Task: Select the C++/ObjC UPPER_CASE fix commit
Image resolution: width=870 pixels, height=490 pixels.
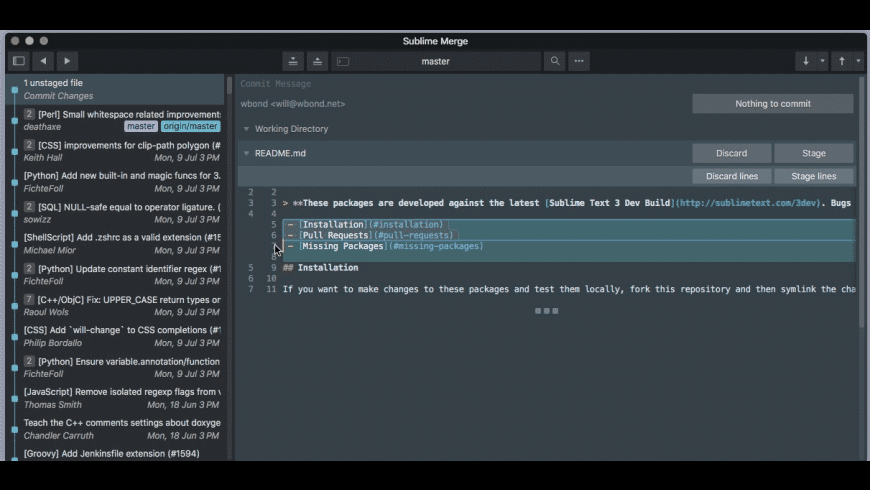Action: point(115,306)
